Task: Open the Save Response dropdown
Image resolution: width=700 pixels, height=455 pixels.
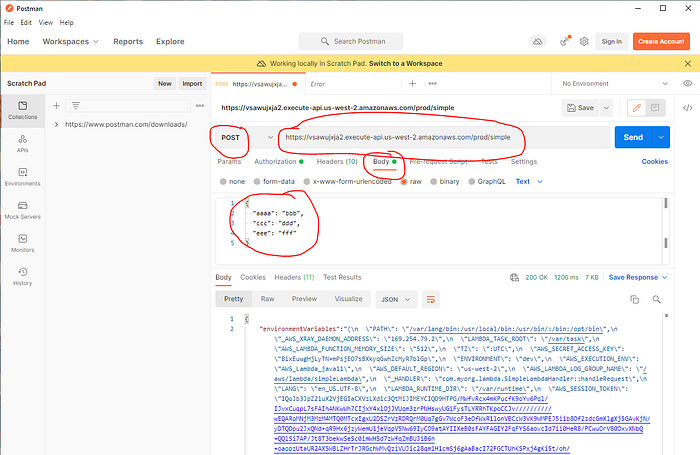Action: point(638,277)
